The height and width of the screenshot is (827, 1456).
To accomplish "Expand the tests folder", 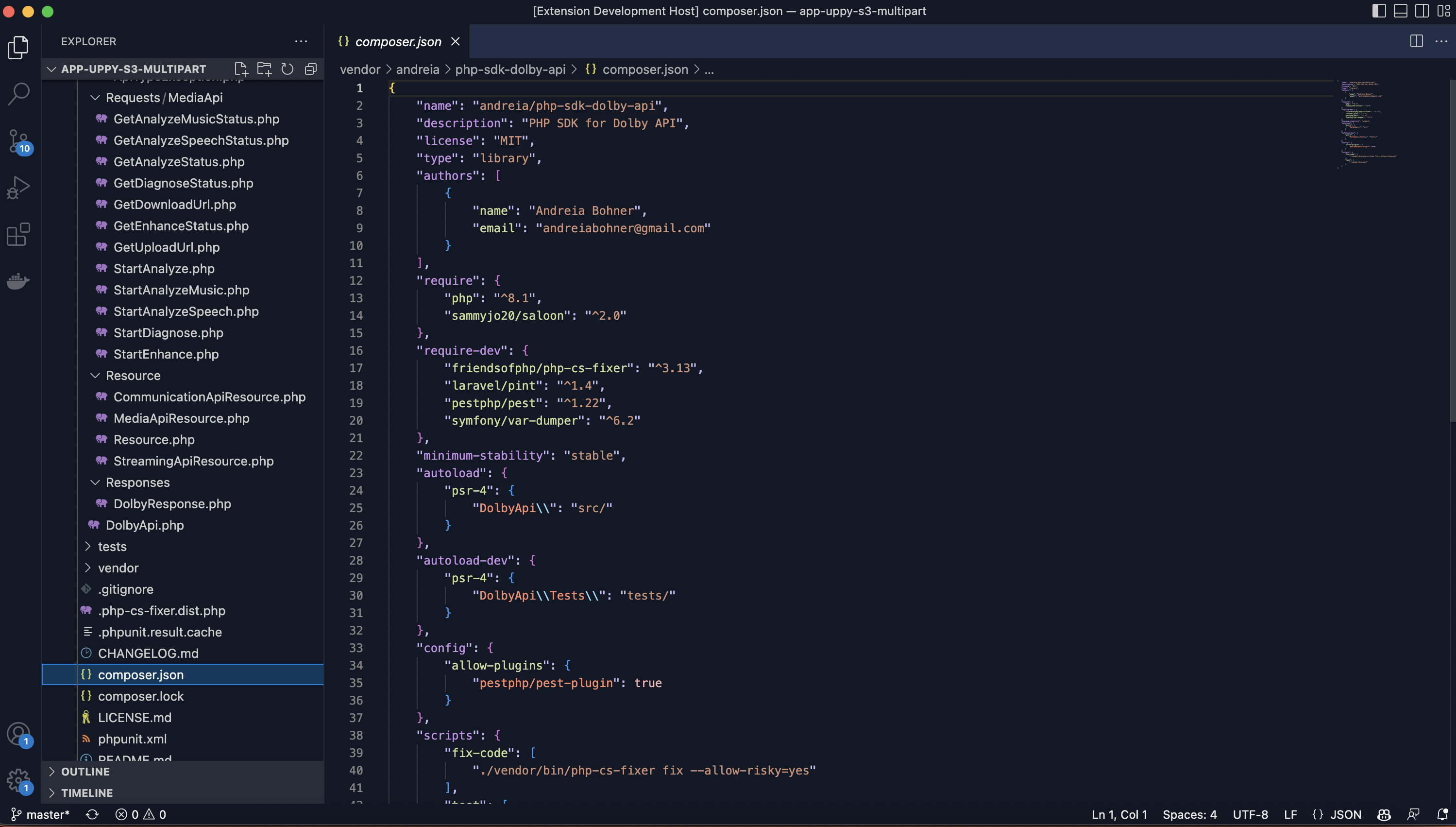I will coord(112,547).
